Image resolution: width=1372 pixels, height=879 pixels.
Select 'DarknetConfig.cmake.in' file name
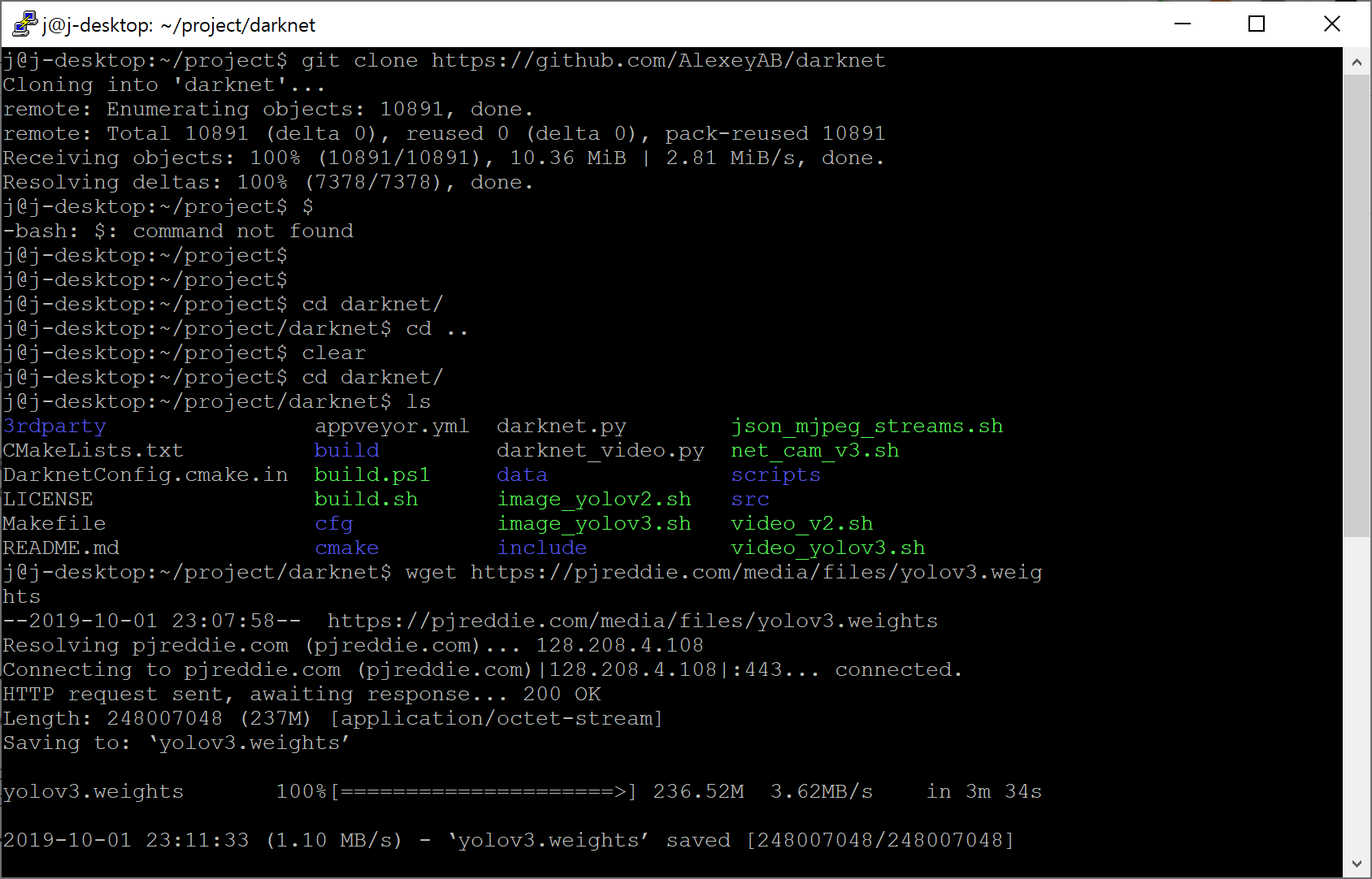(x=145, y=475)
